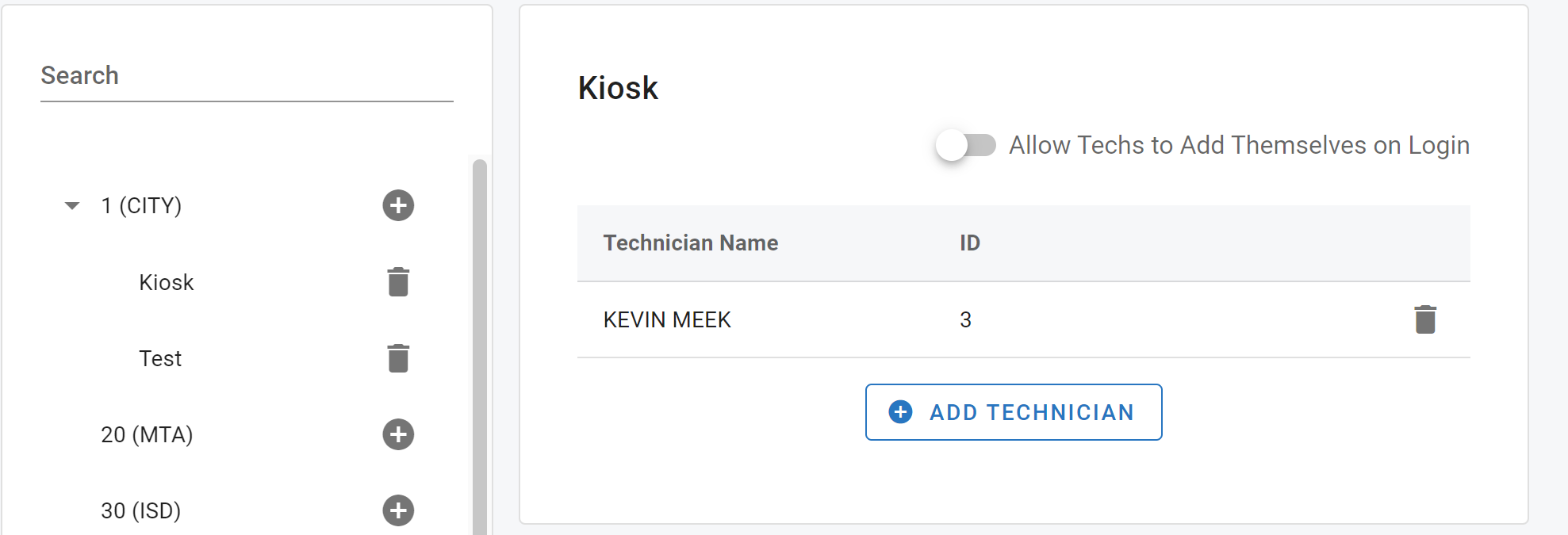Focus the Search input field
This screenshot has width=1568, height=535.
247,76
